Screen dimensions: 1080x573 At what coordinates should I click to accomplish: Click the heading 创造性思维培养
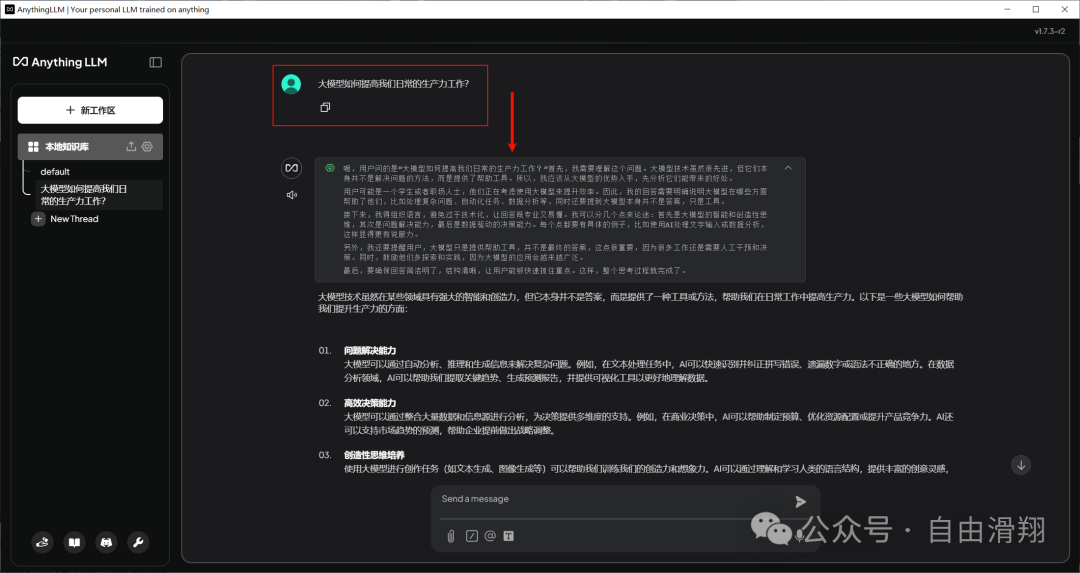tap(374, 455)
